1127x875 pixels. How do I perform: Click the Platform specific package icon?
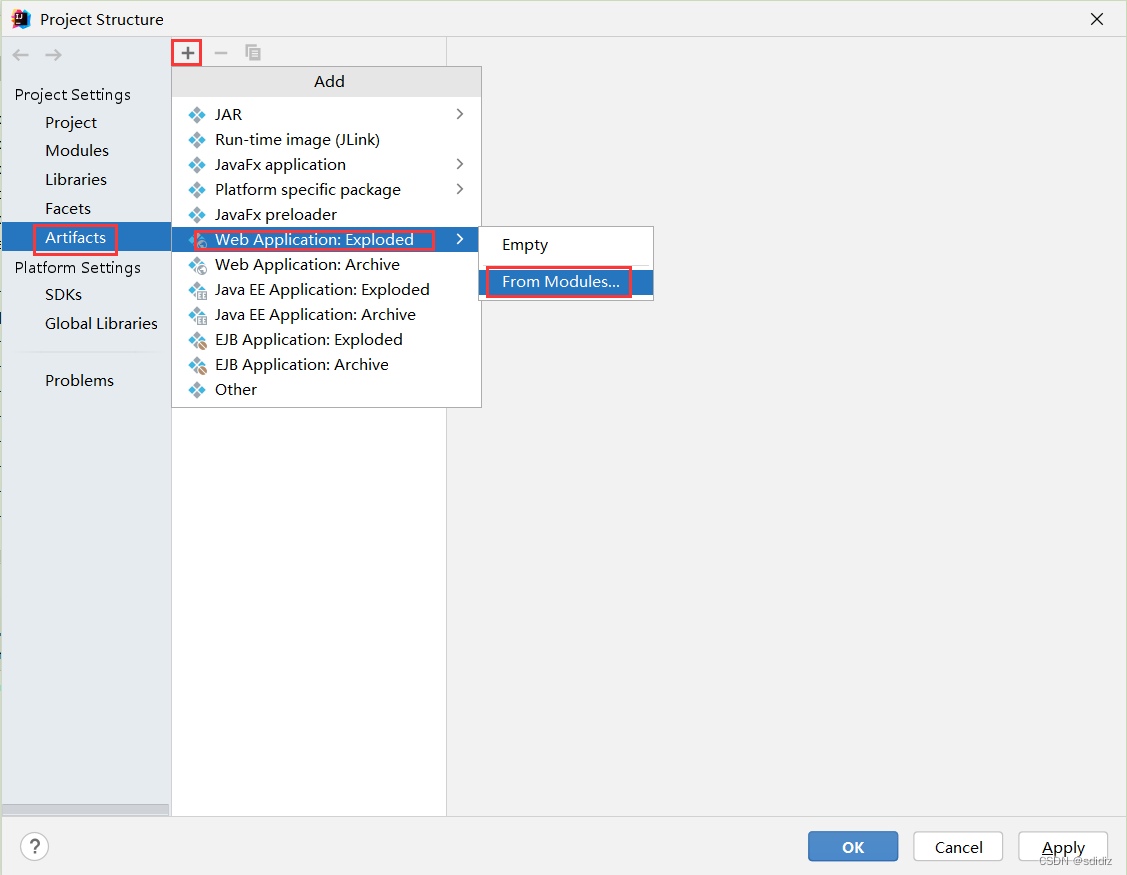coord(197,190)
